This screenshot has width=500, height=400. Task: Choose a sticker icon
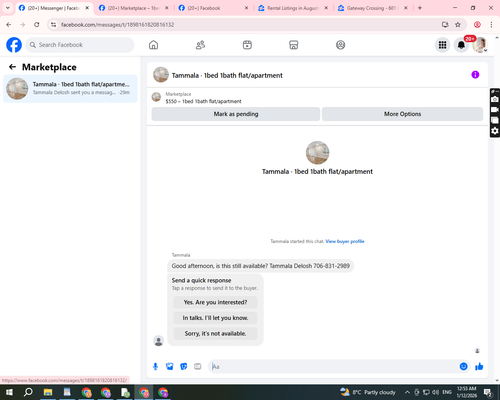(184, 367)
